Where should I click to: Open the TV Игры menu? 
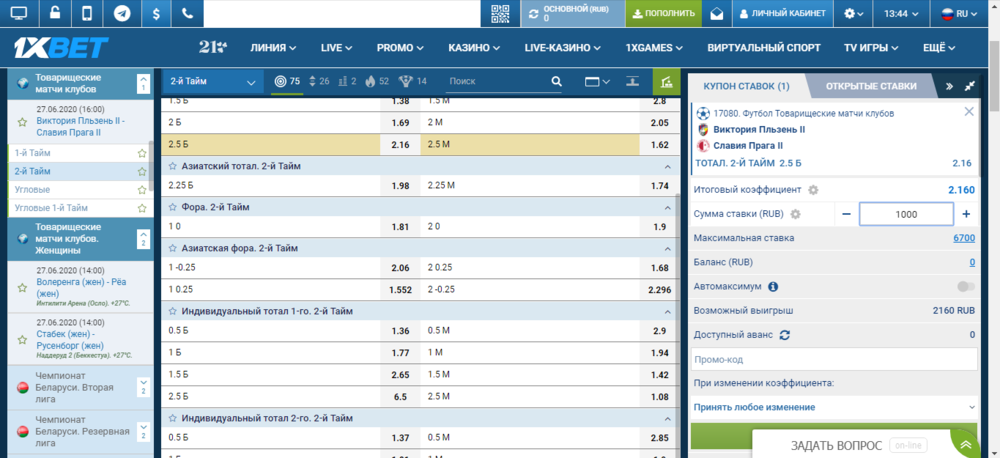coord(871,48)
